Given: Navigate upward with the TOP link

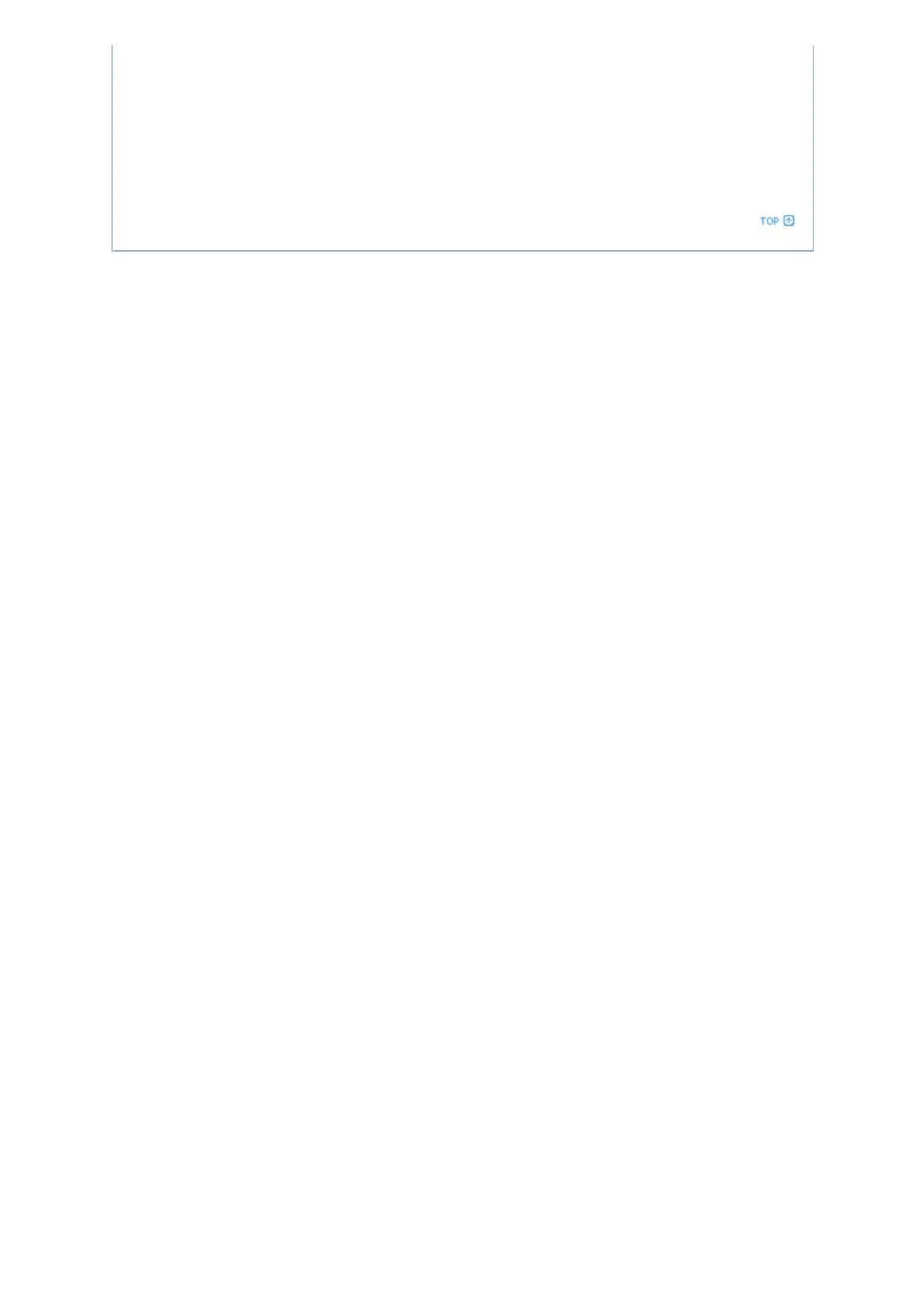Looking at the screenshot, I should tap(769, 221).
